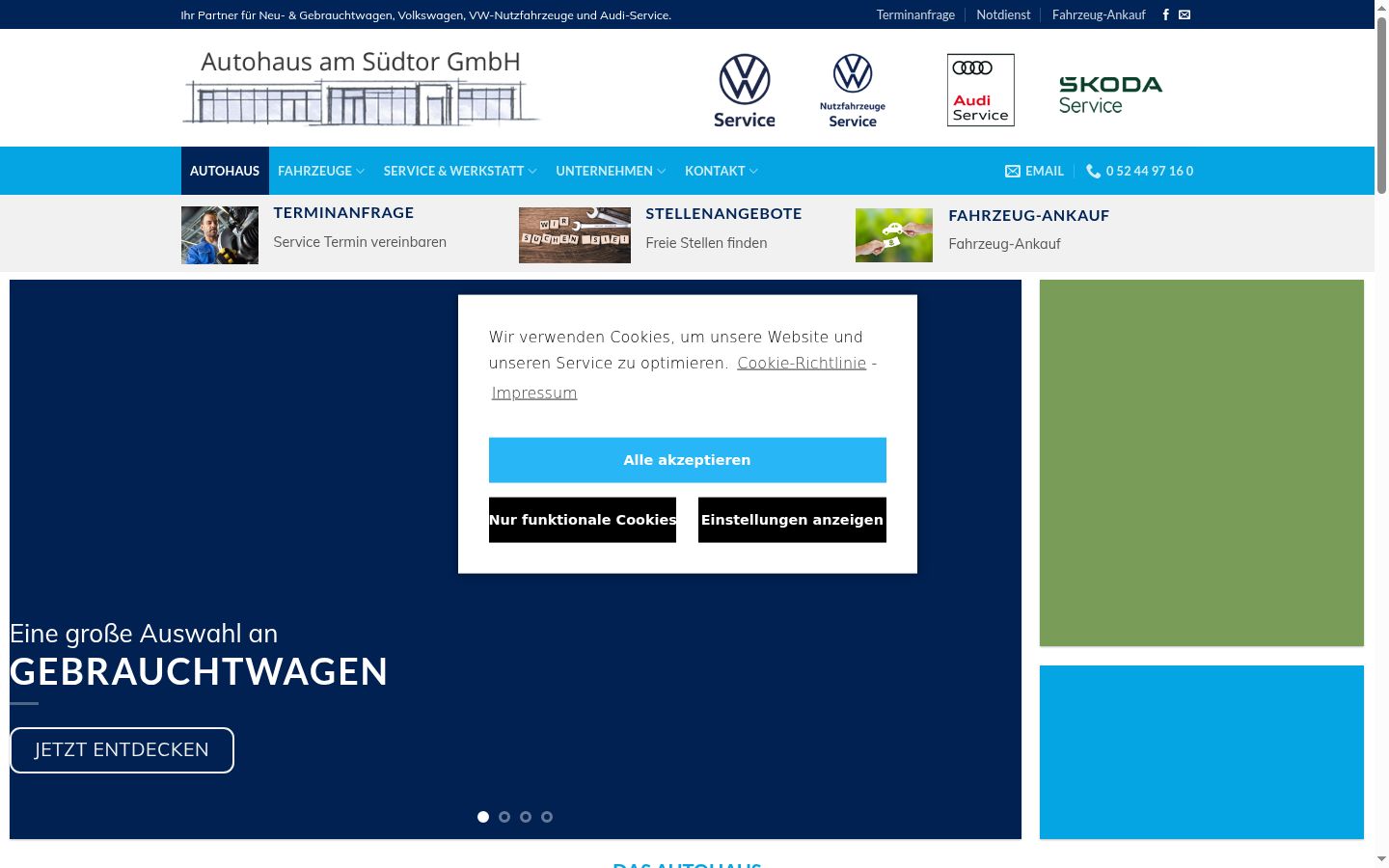Image resolution: width=1389 pixels, height=868 pixels.
Task: Click the envelope icon beside EMAIL
Action: click(x=1013, y=171)
